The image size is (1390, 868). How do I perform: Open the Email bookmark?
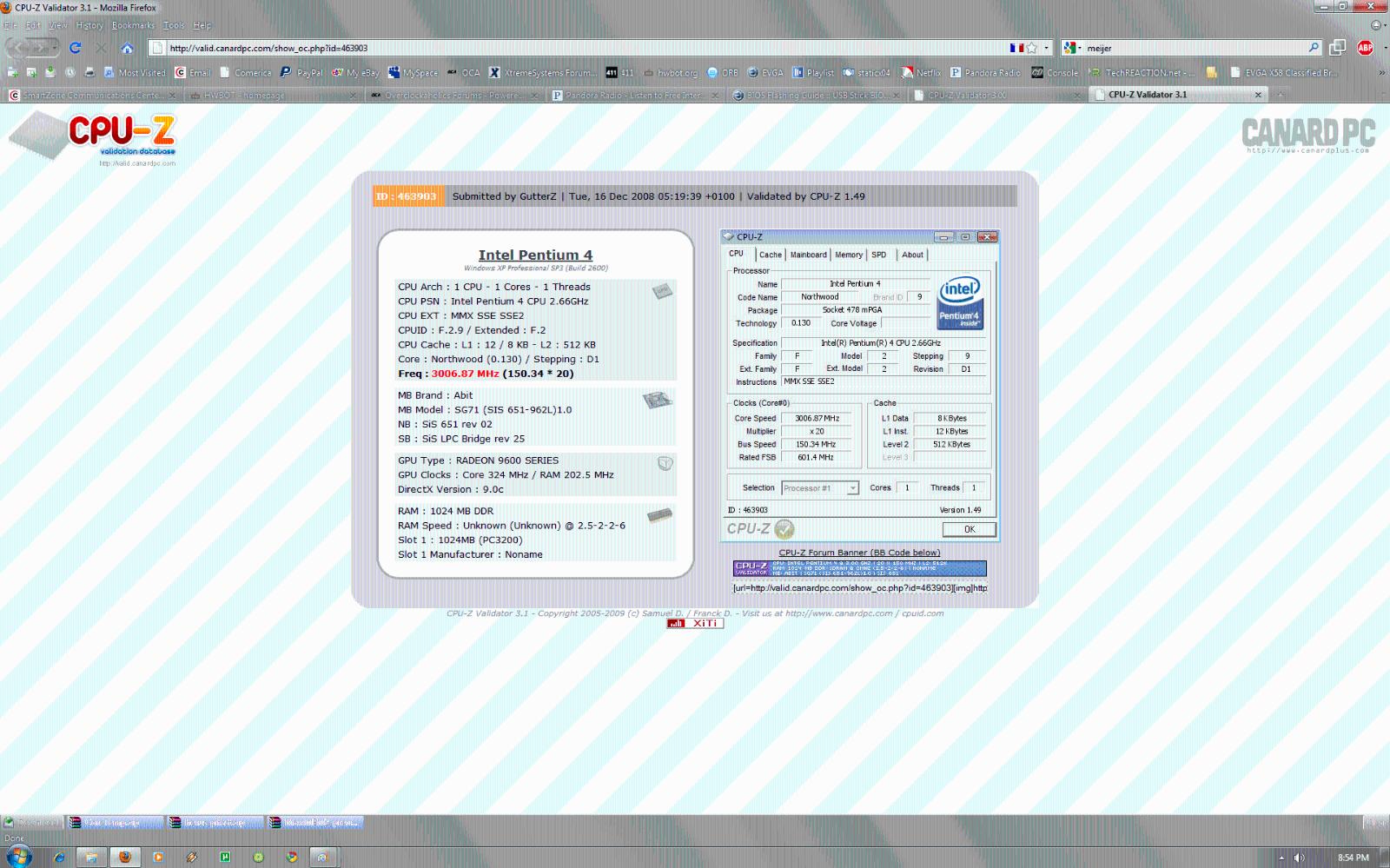pos(192,73)
